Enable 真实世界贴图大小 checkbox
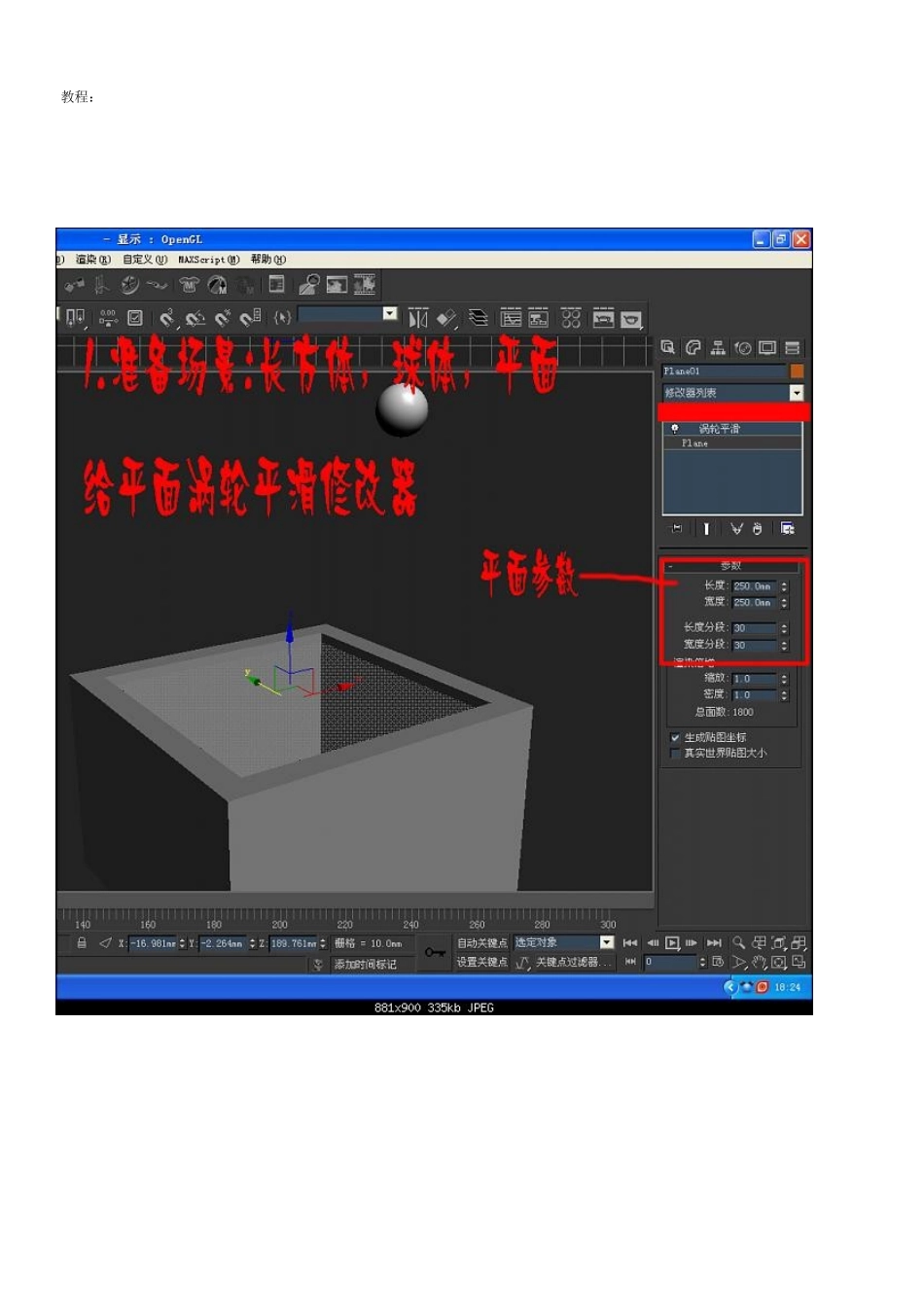The height and width of the screenshot is (1307, 924). [675, 753]
